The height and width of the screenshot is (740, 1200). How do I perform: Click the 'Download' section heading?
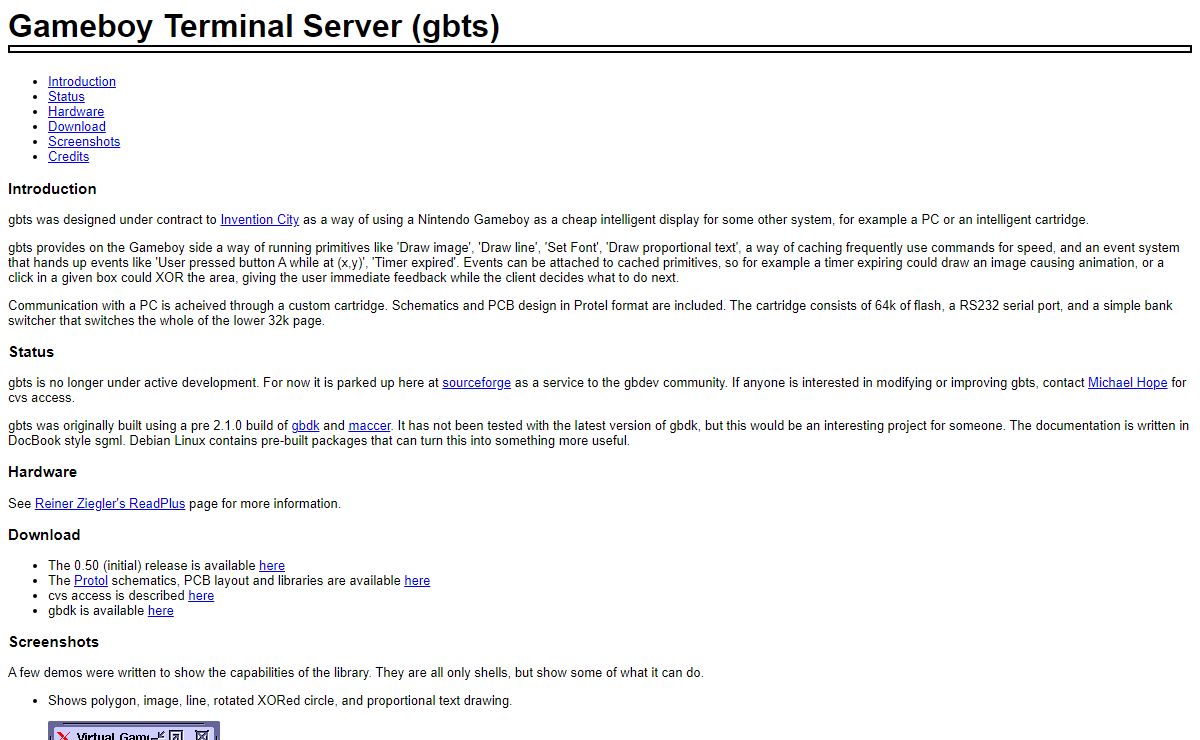[x=44, y=535]
